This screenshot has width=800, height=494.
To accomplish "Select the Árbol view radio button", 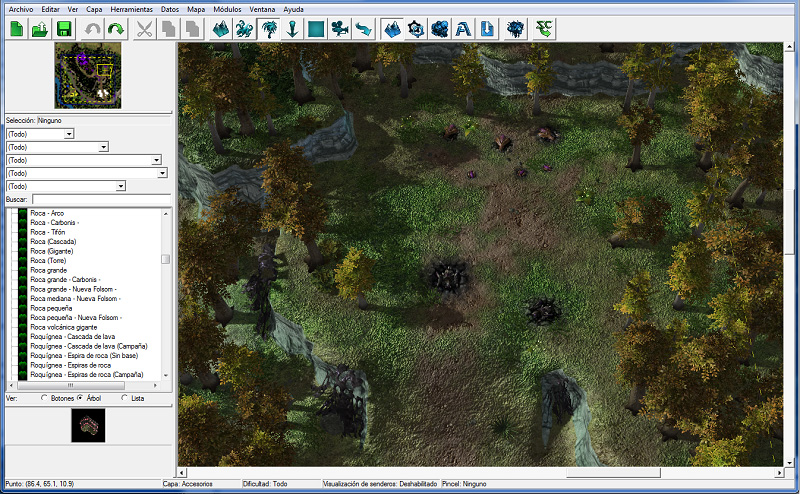I will [x=80, y=398].
